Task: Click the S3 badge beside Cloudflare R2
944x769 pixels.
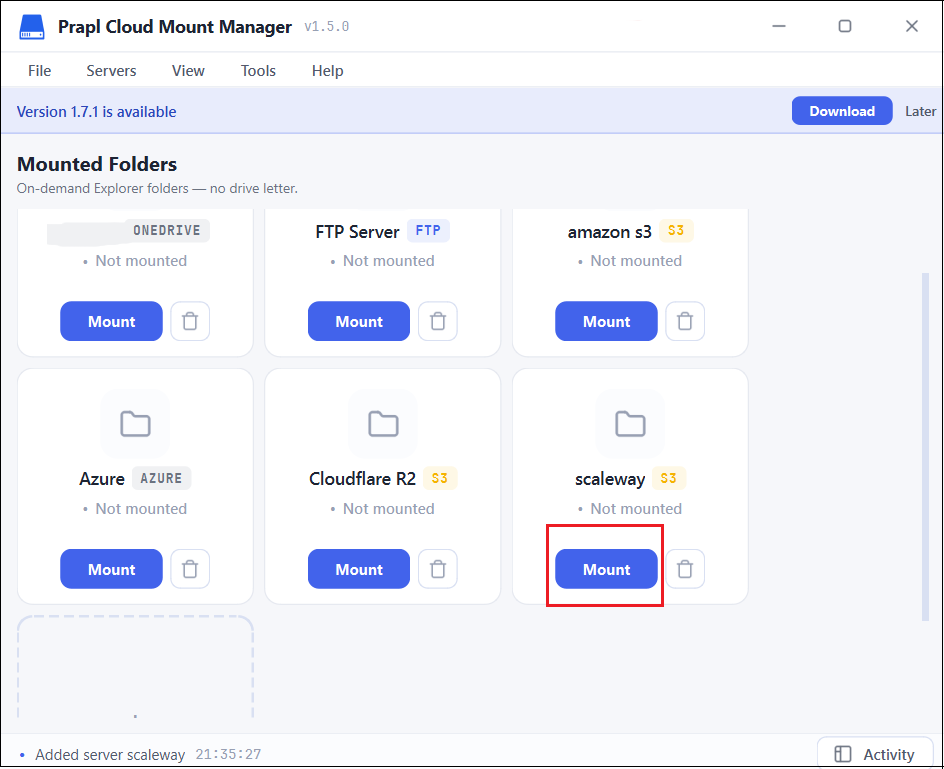Action: (x=440, y=478)
